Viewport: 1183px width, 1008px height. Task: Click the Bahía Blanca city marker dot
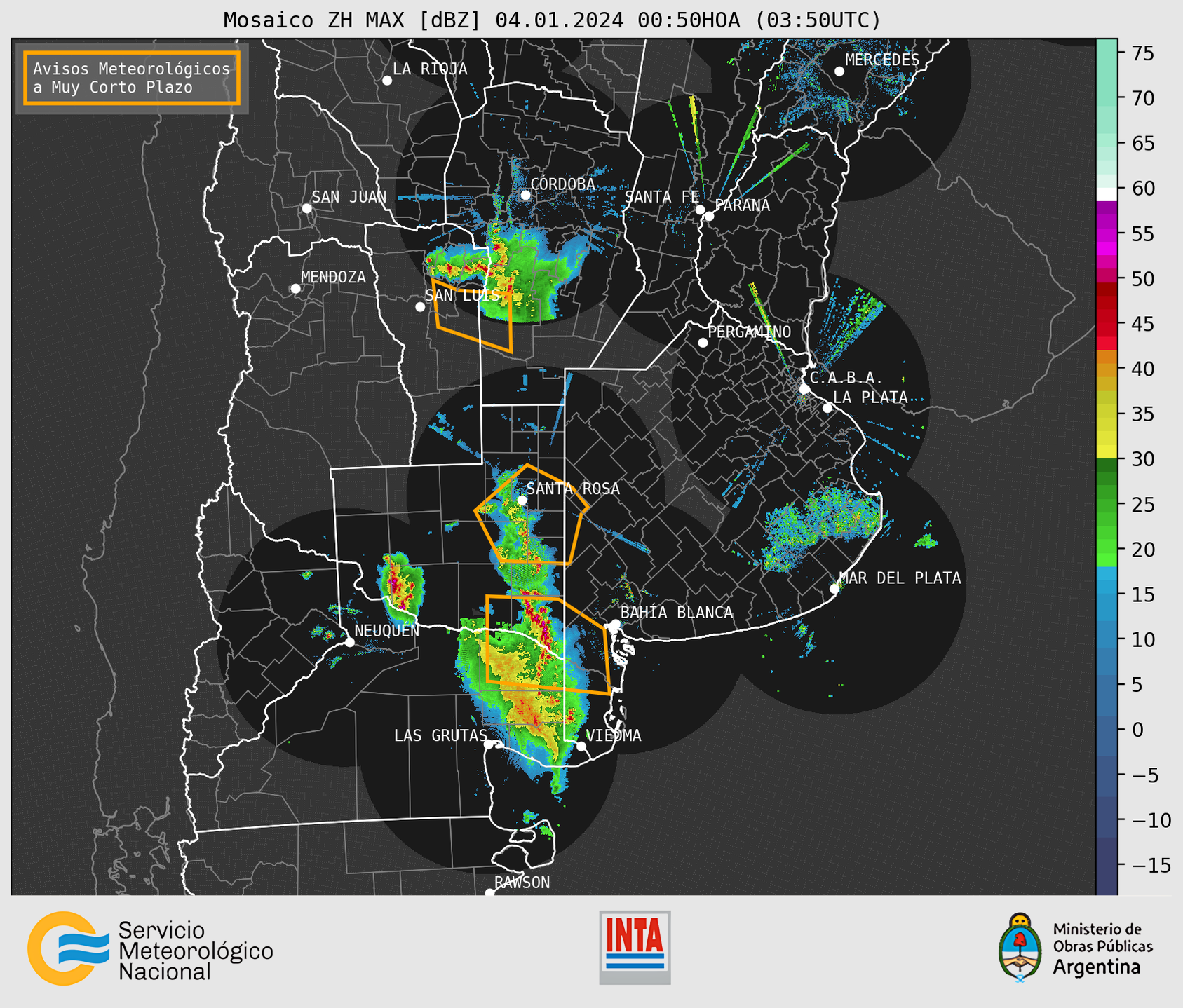[615, 624]
